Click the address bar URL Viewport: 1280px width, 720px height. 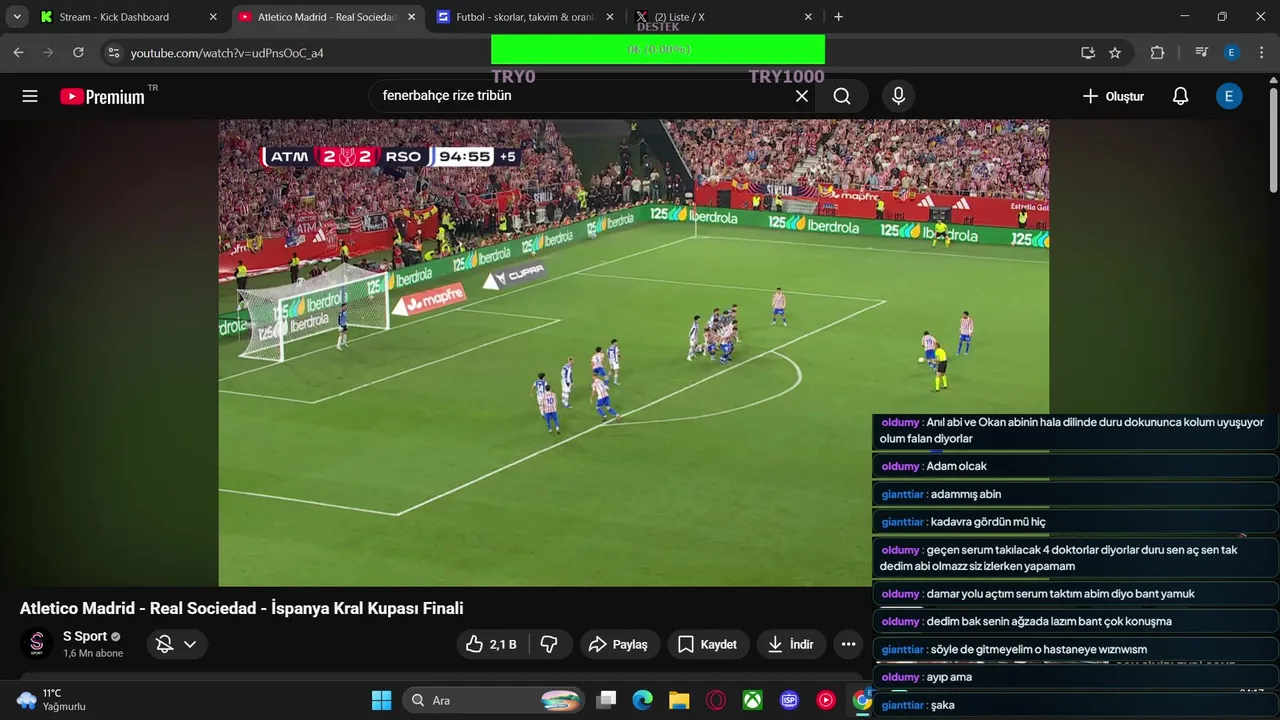(227, 53)
